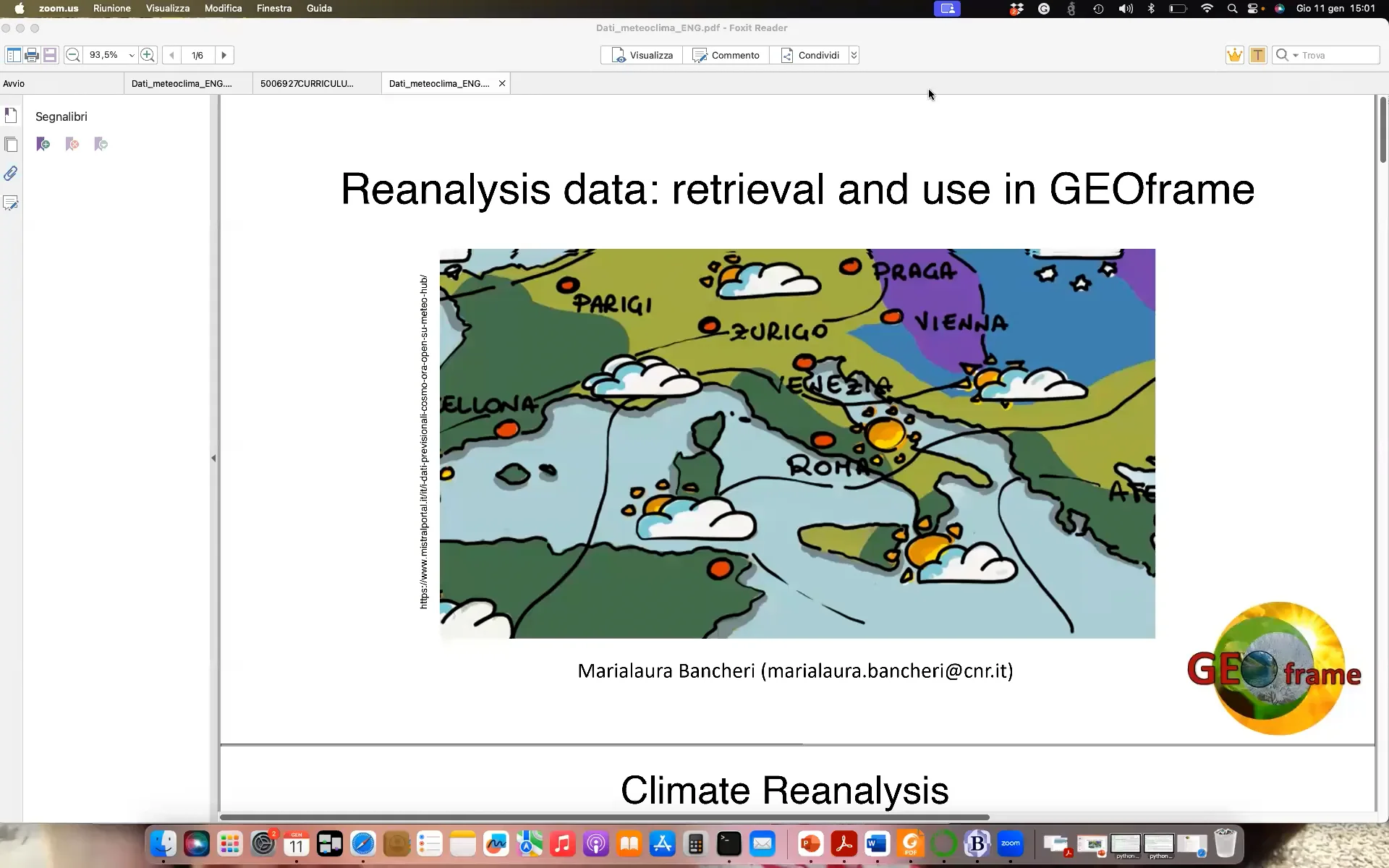Delete the selected bookmark icon

point(72,144)
